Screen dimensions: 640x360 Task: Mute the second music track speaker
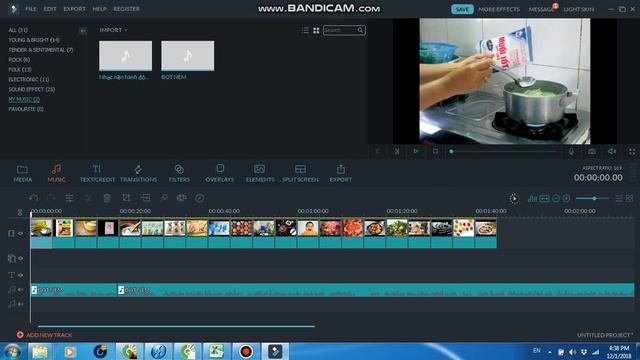(x=20, y=304)
